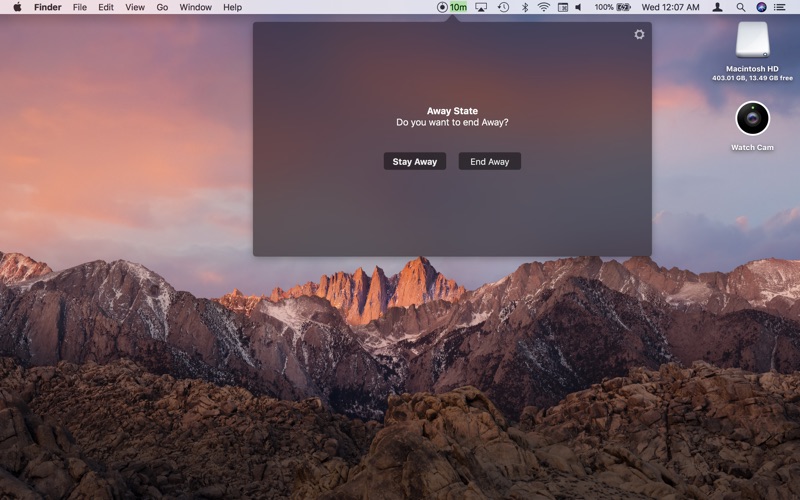This screenshot has height=500, width=800.
Task: Open the Edit menu
Action: (x=106, y=7)
